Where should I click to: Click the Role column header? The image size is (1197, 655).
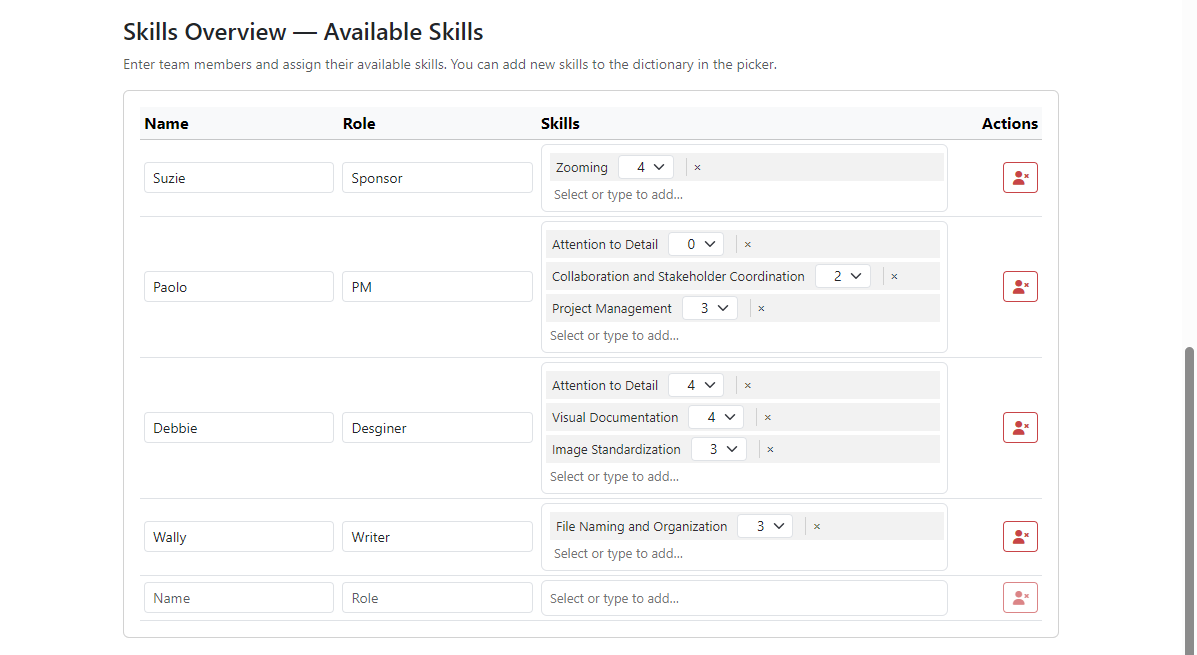tap(359, 124)
